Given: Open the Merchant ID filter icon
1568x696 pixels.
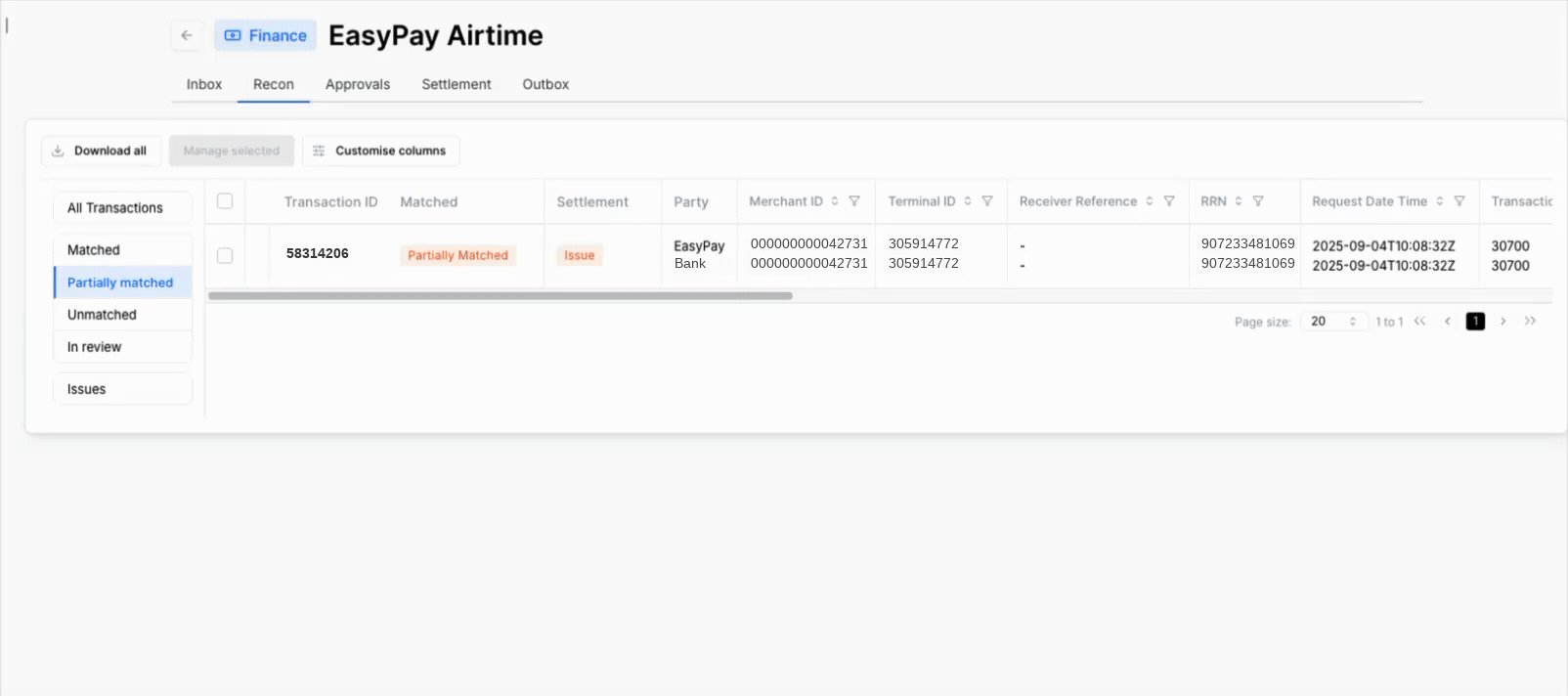Looking at the screenshot, I should click(854, 201).
